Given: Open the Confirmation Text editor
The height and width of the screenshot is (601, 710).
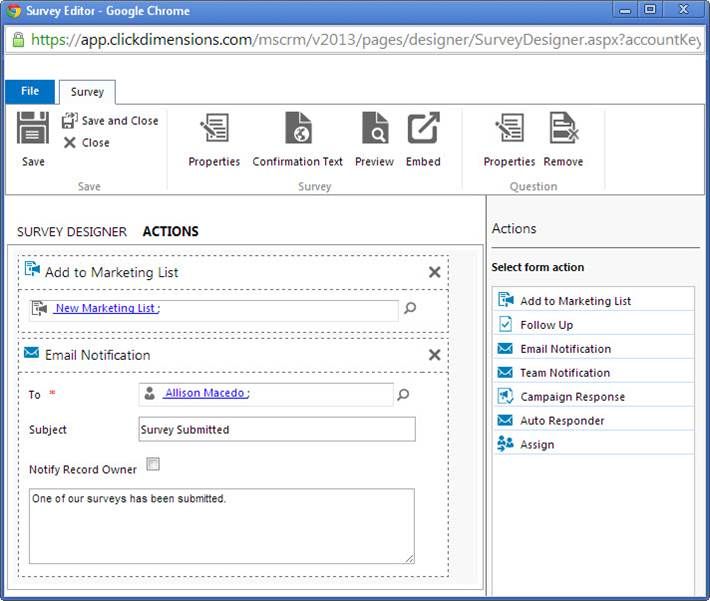Looking at the screenshot, I should [297, 140].
